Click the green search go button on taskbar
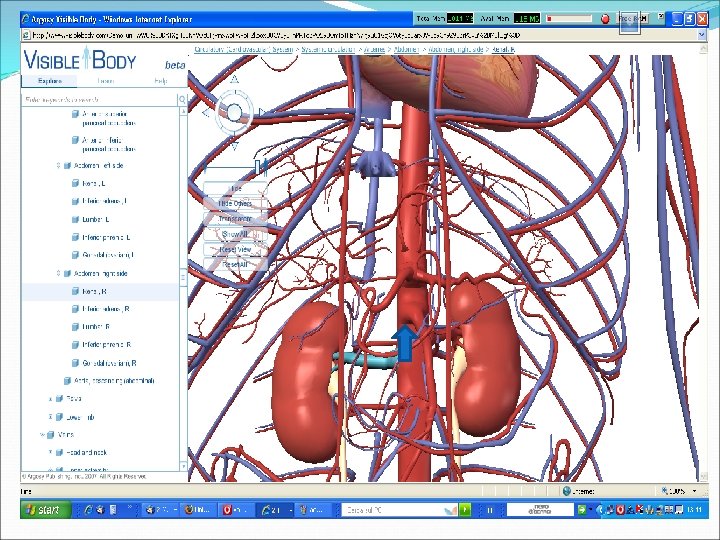Screen dimensions: 720x540 [465, 510]
